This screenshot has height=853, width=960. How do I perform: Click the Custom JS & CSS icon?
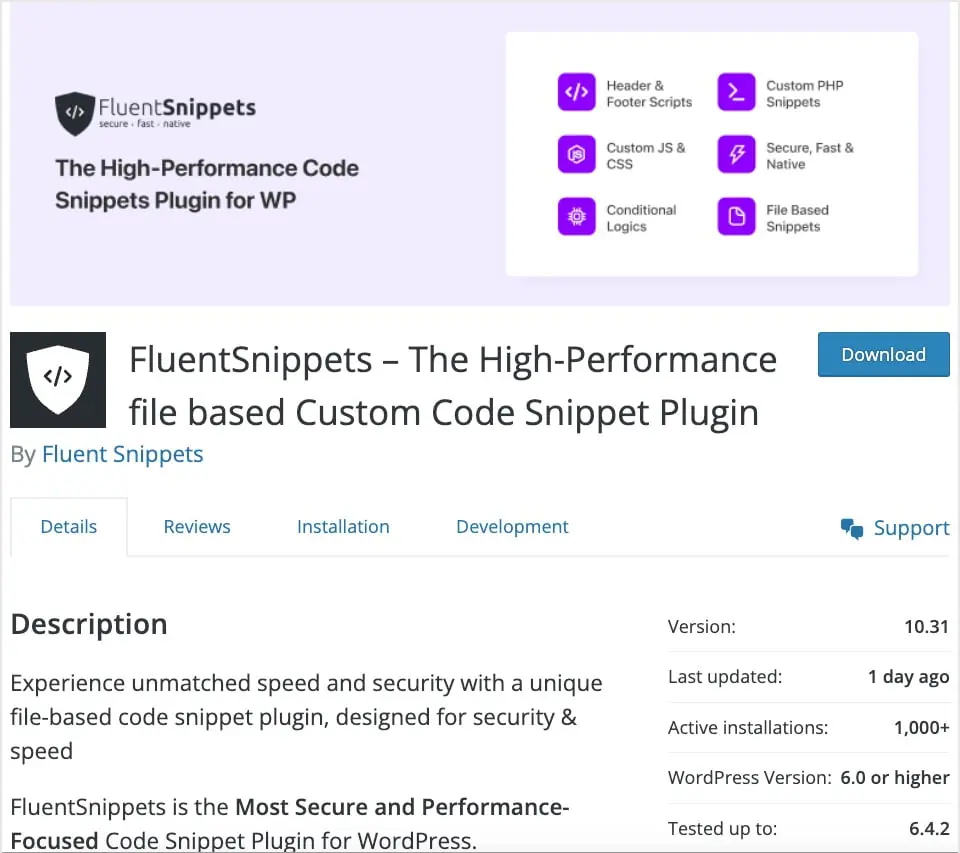pyautogui.click(x=577, y=155)
